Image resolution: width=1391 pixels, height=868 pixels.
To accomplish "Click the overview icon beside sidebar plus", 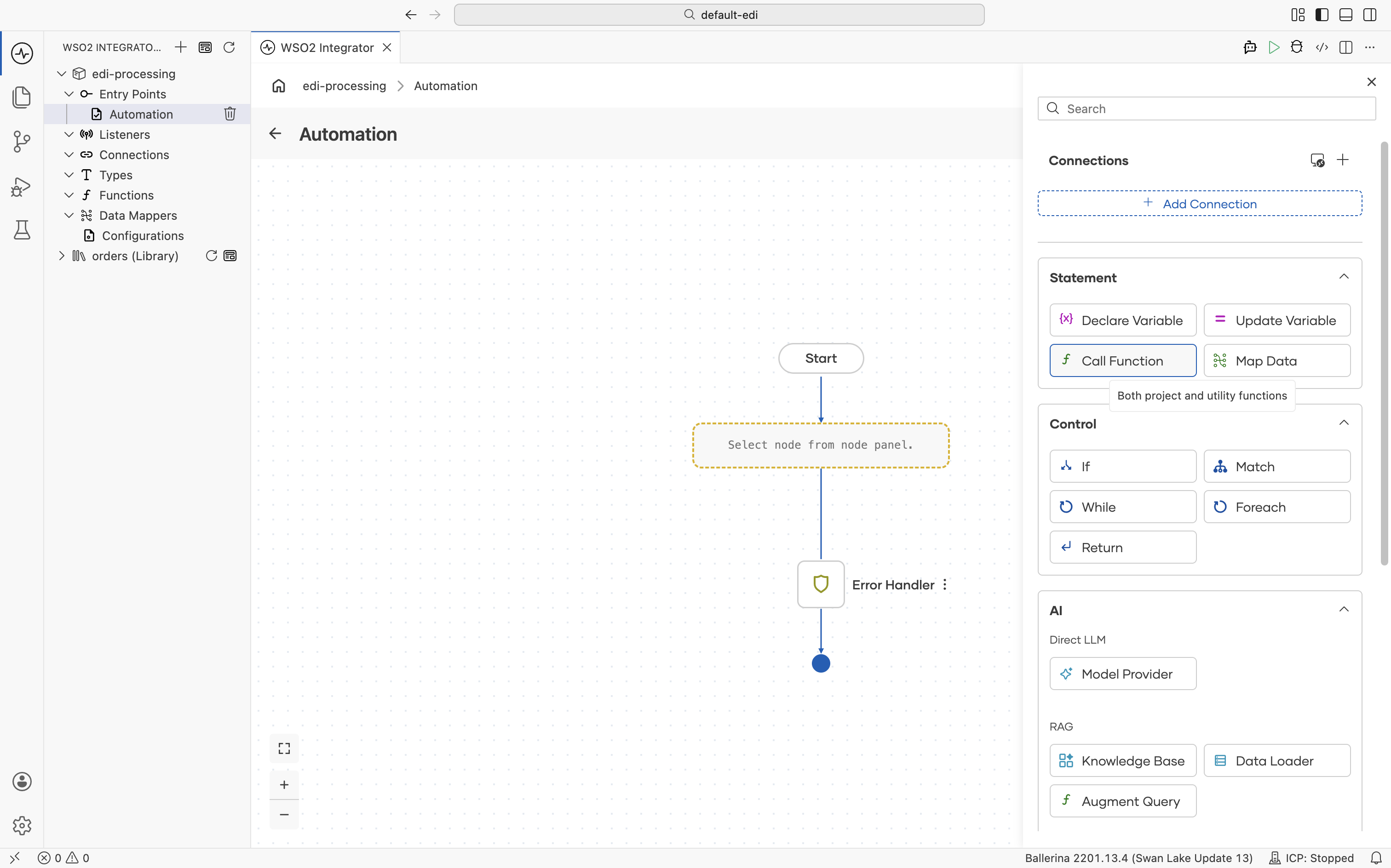I will coord(205,47).
